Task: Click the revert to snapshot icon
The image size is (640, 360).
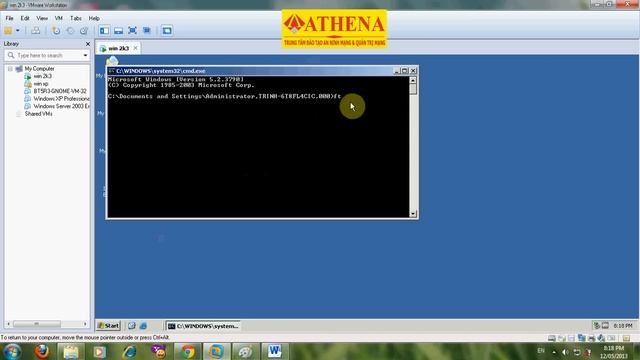Action: [70, 31]
